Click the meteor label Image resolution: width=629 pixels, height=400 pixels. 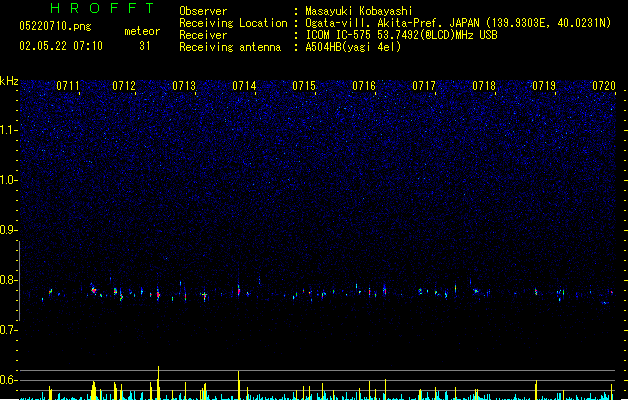click(142, 31)
